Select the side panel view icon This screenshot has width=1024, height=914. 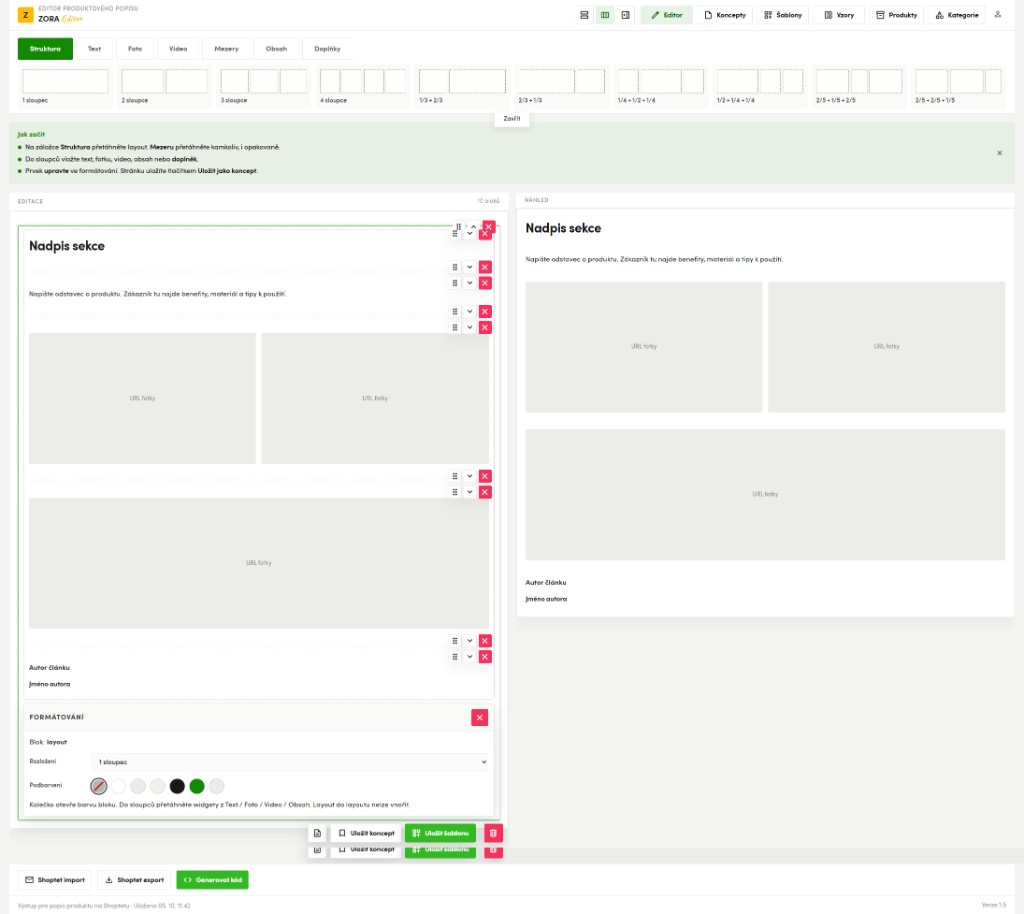[x=626, y=15]
